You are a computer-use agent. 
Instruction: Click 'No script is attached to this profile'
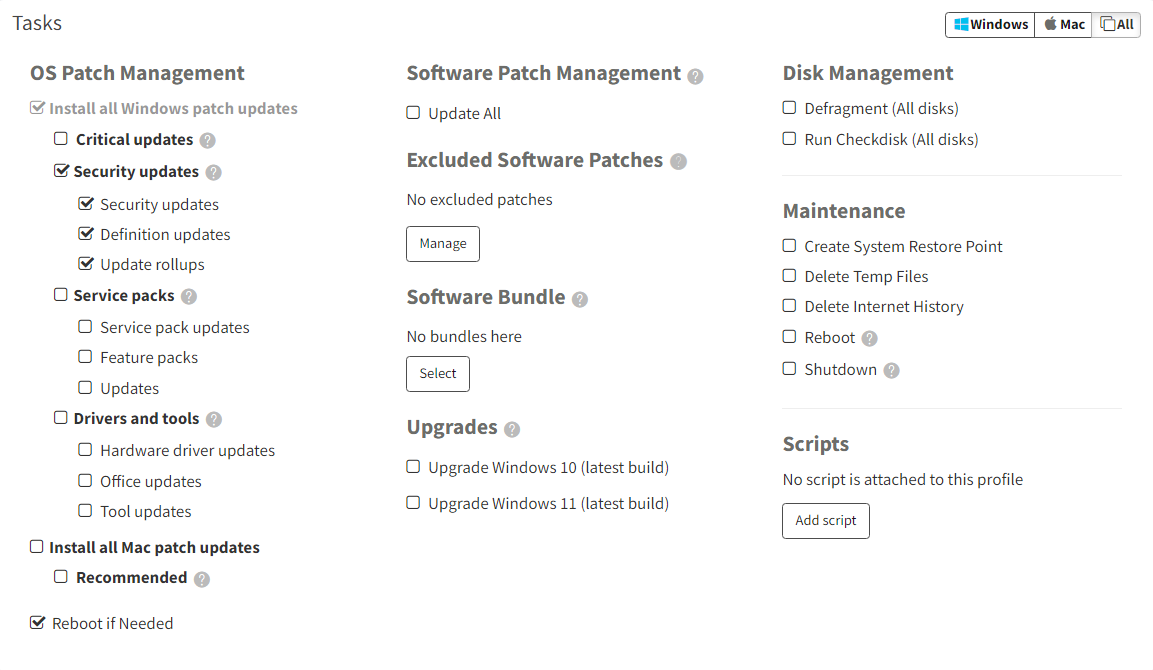(903, 480)
